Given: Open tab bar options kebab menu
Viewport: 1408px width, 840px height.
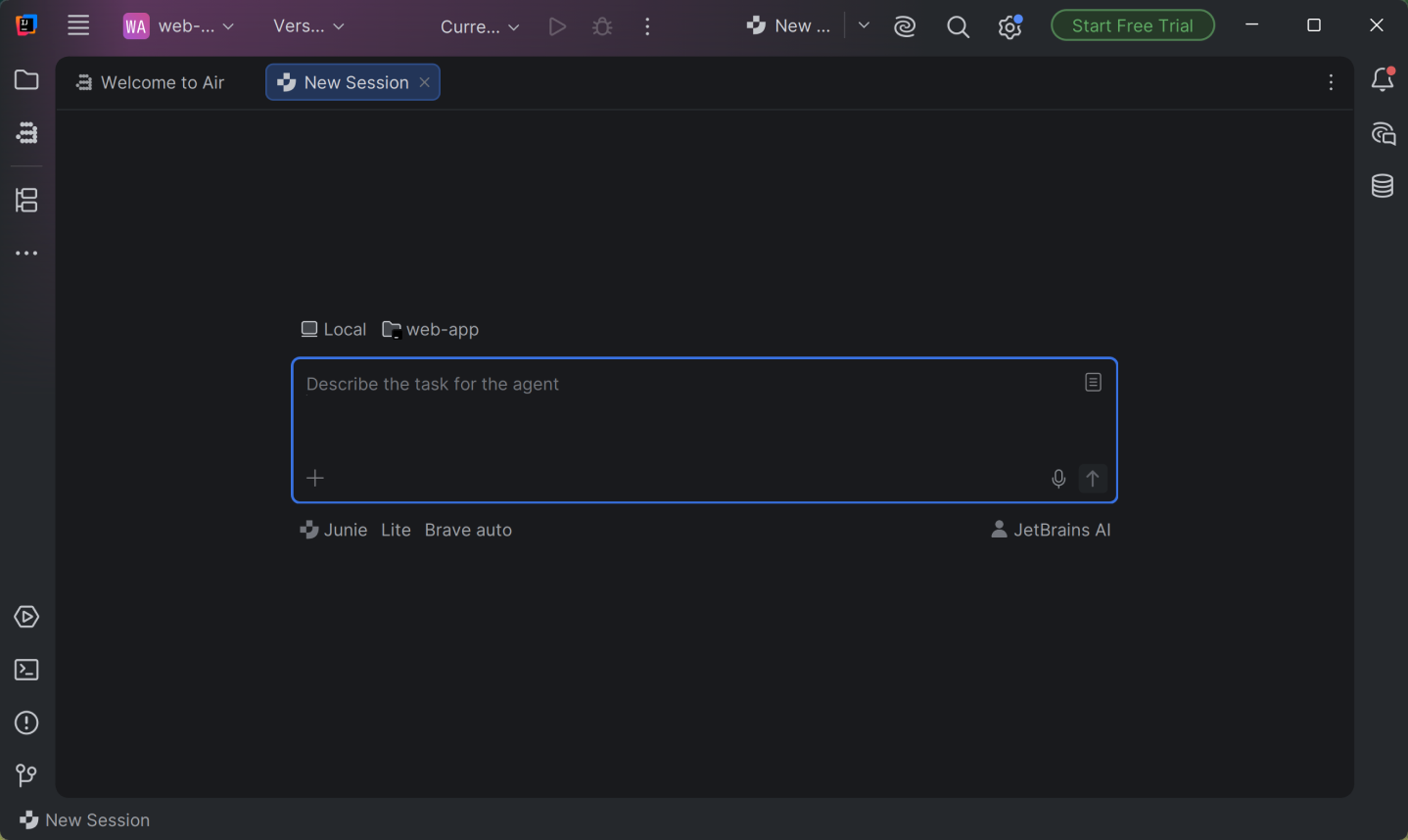Looking at the screenshot, I should click(1331, 82).
